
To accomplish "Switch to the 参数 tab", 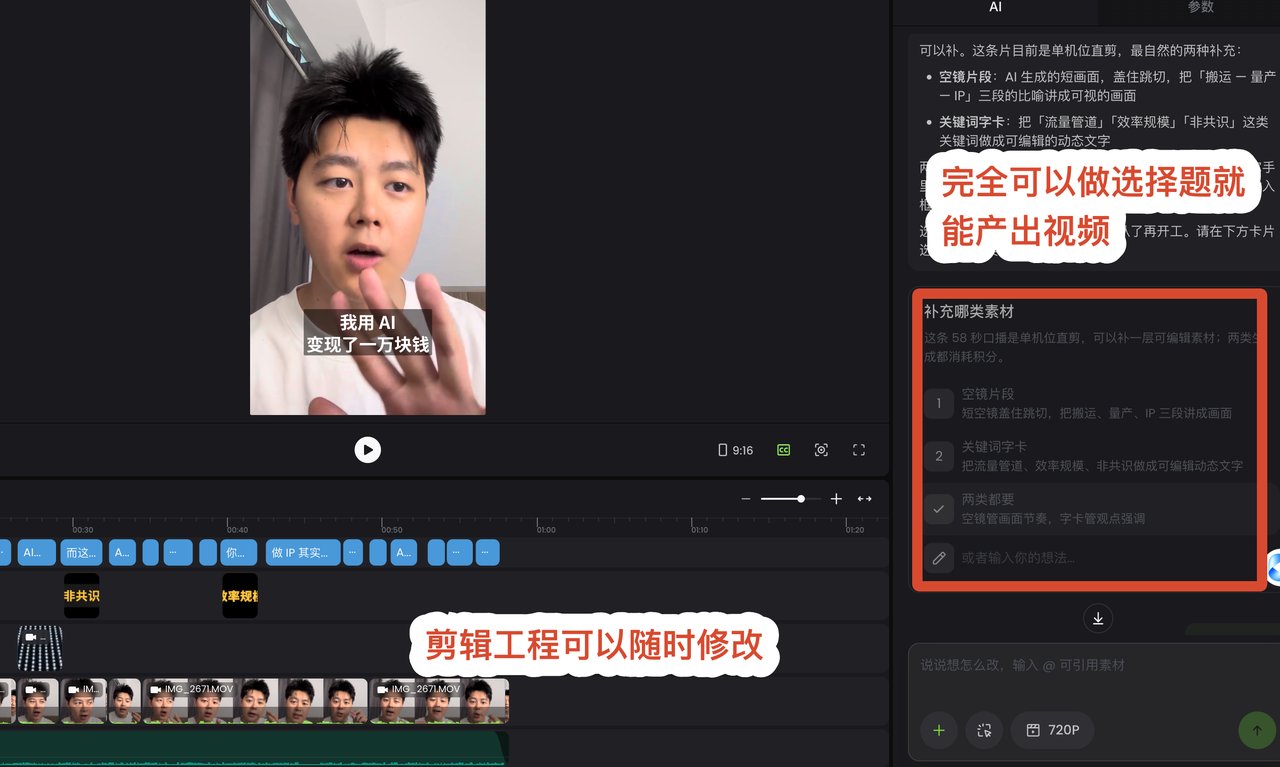I will 1201,7.
